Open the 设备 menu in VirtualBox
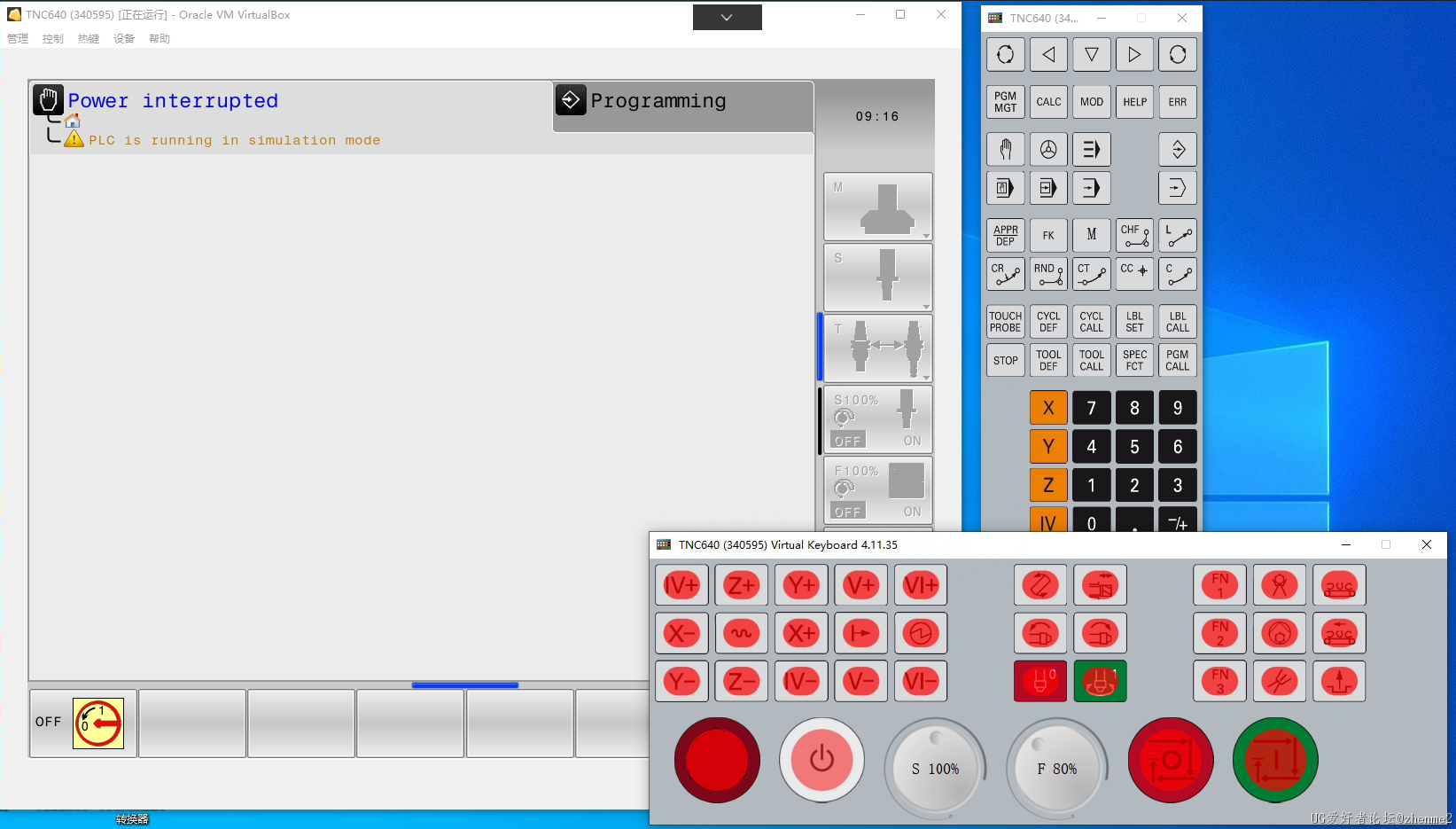The height and width of the screenshot is (829, 1456). [x=124, y=39]
